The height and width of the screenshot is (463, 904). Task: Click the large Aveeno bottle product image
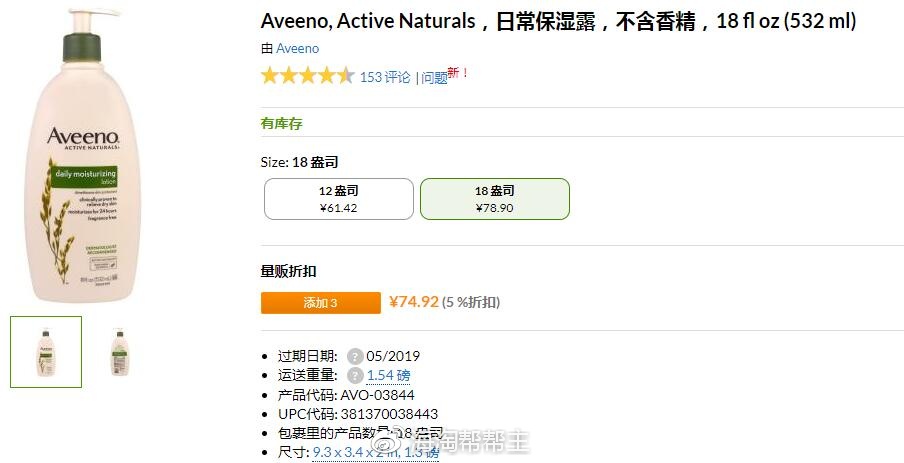coord(85,155)
